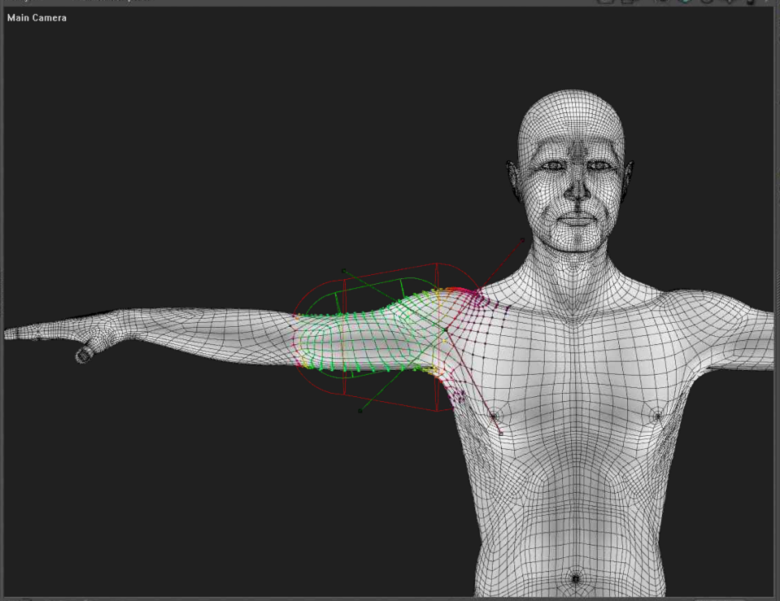Click the red line endpoint on the chest

coord(500,432)
